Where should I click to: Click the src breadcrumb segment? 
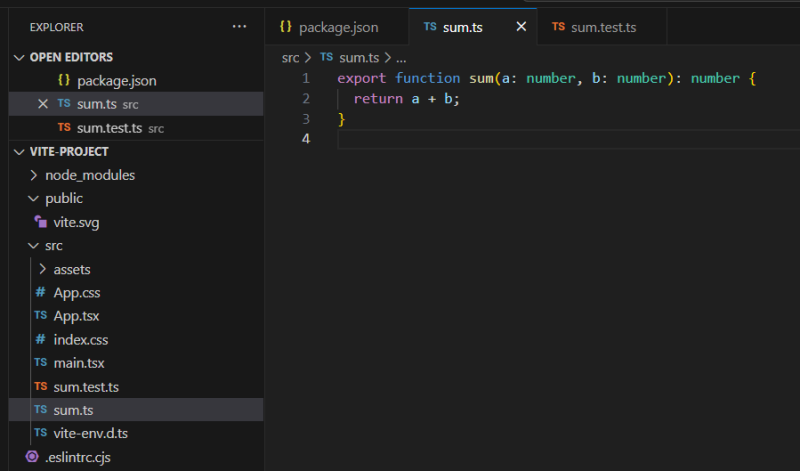pos(290,58)
